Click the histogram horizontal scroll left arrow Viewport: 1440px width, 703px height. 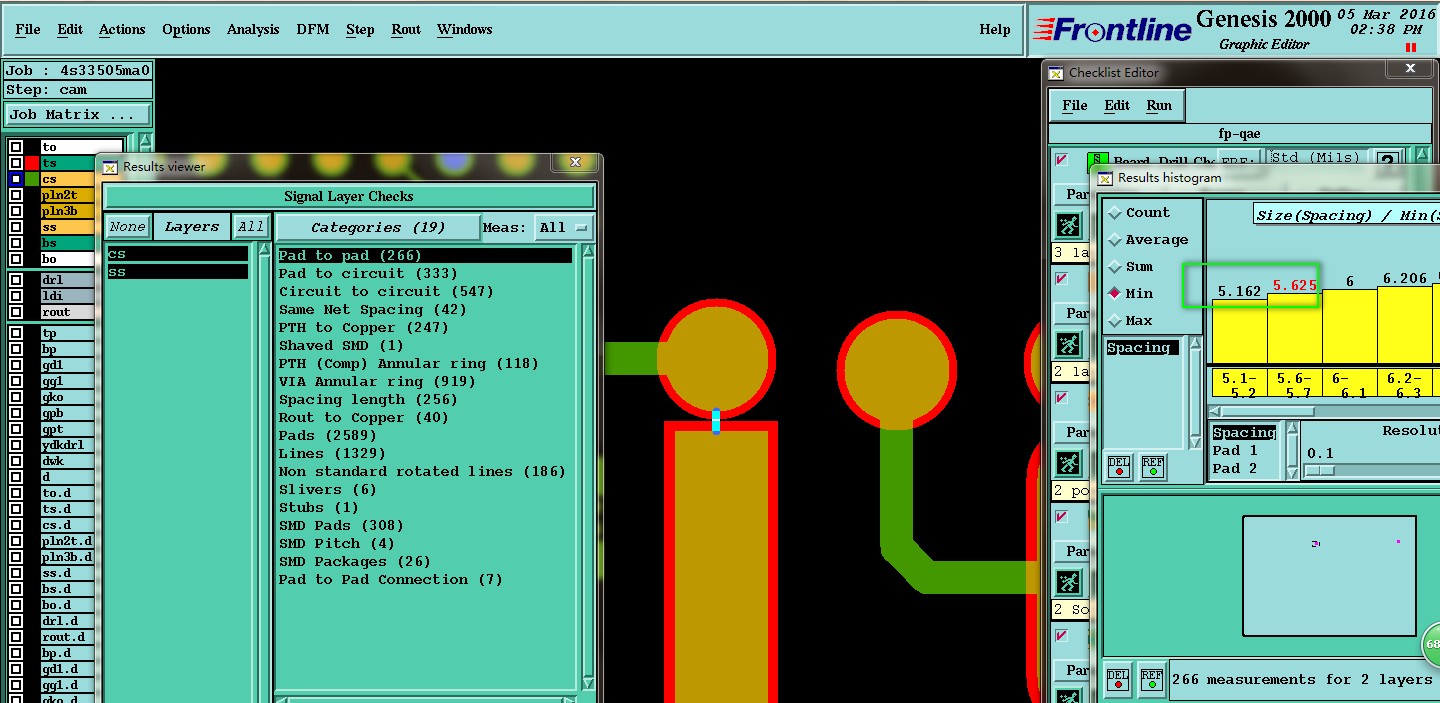[1215, 411]
